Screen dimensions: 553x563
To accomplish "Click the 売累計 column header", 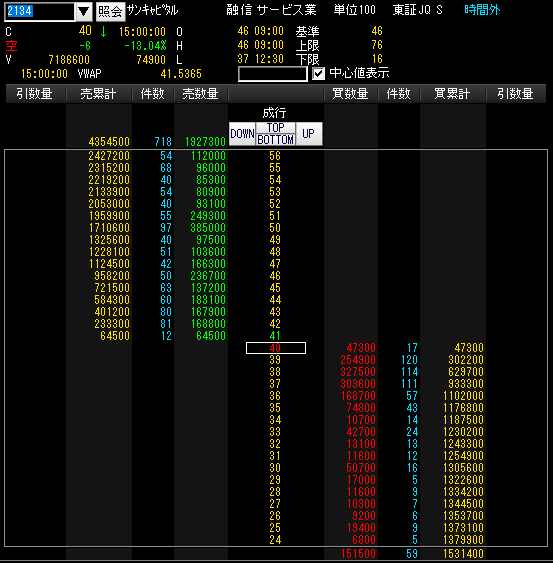I will click(99, 94).
